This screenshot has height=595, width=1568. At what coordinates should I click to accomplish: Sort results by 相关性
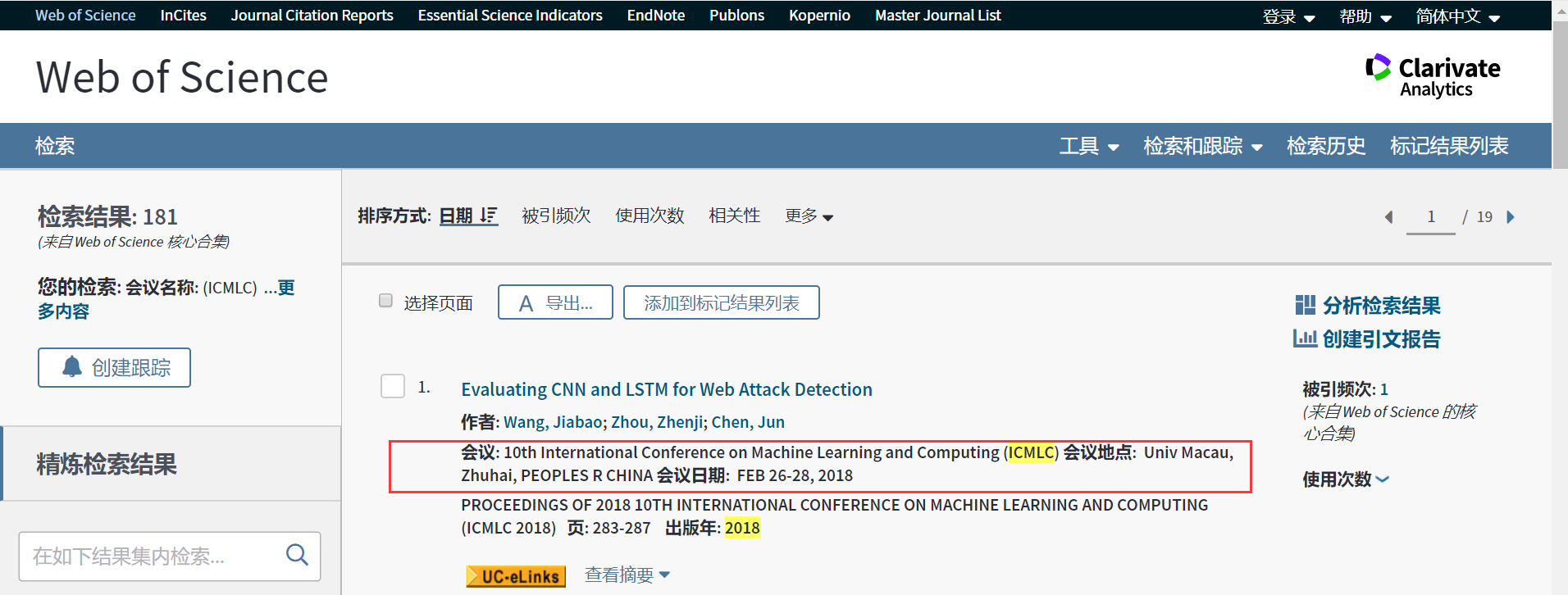tap(734, 216)
